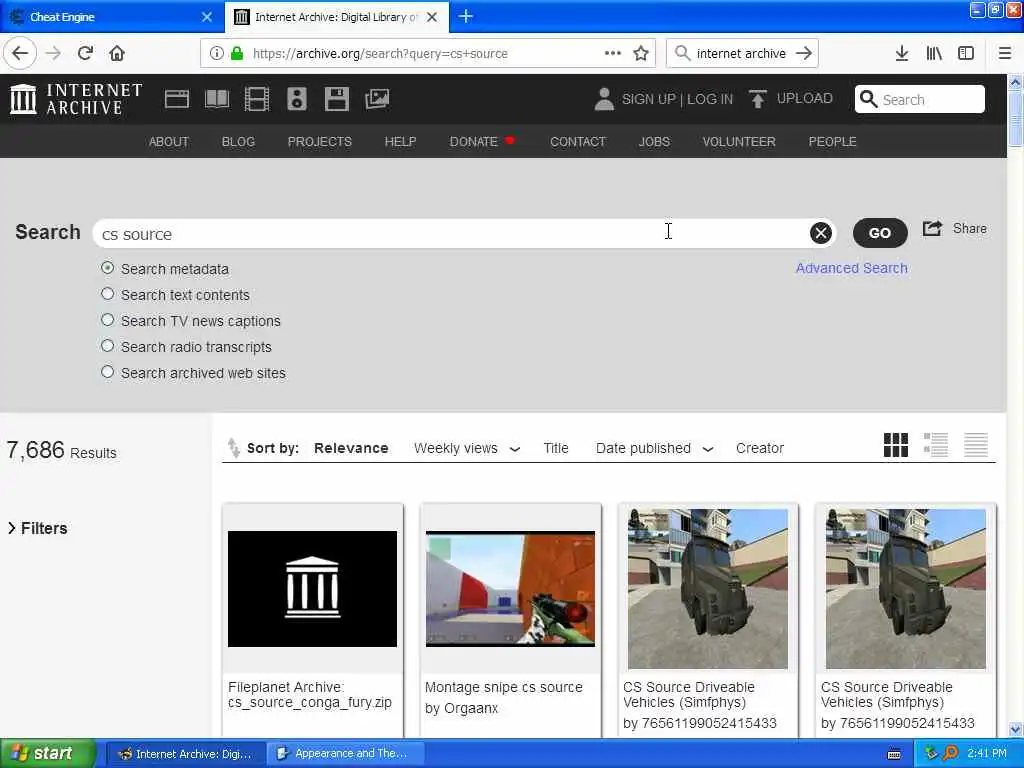Open the Texts book icon

(x=217, y=99)
